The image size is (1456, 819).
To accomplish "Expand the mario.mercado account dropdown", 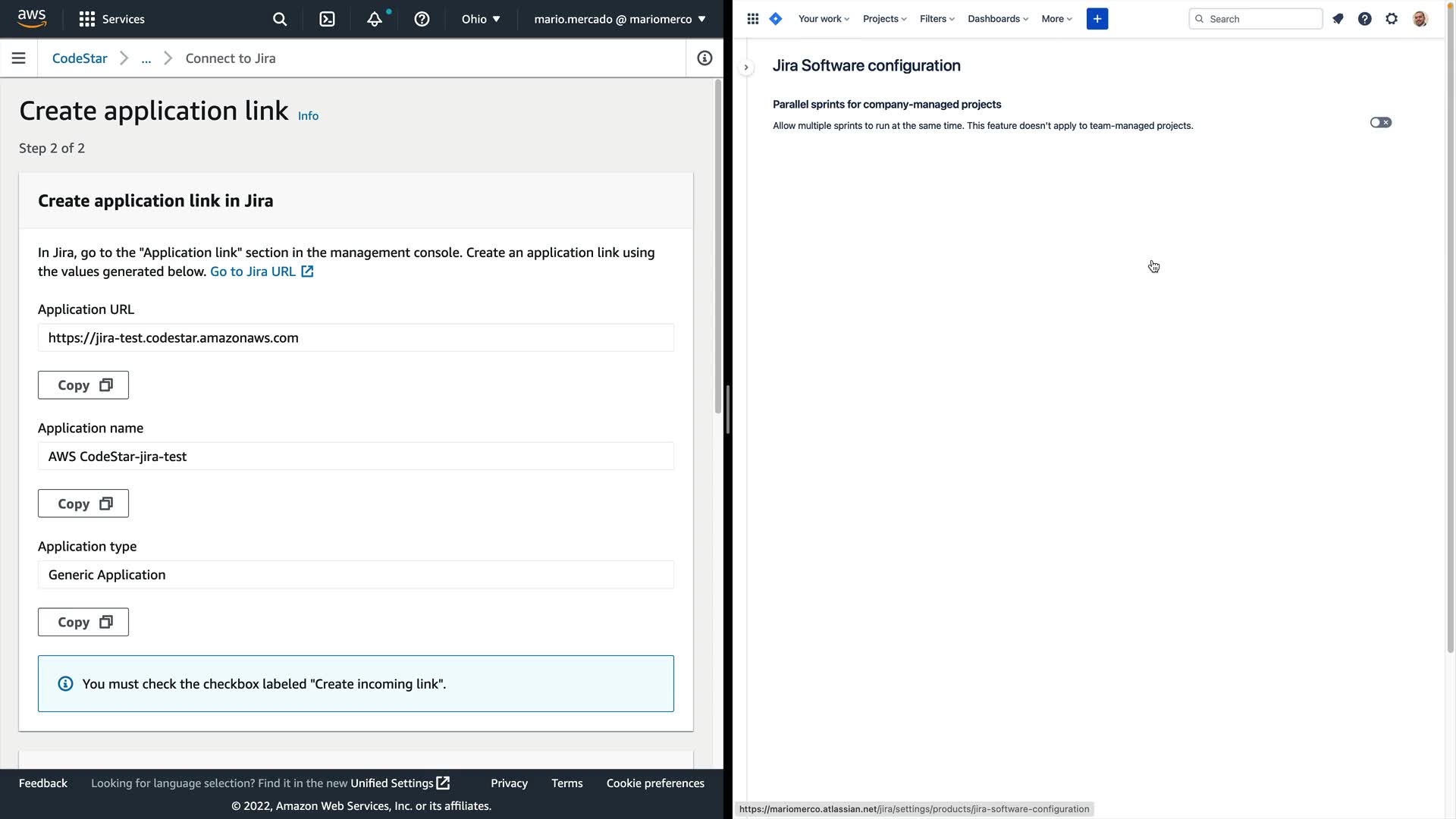I will tap(620, 19).
